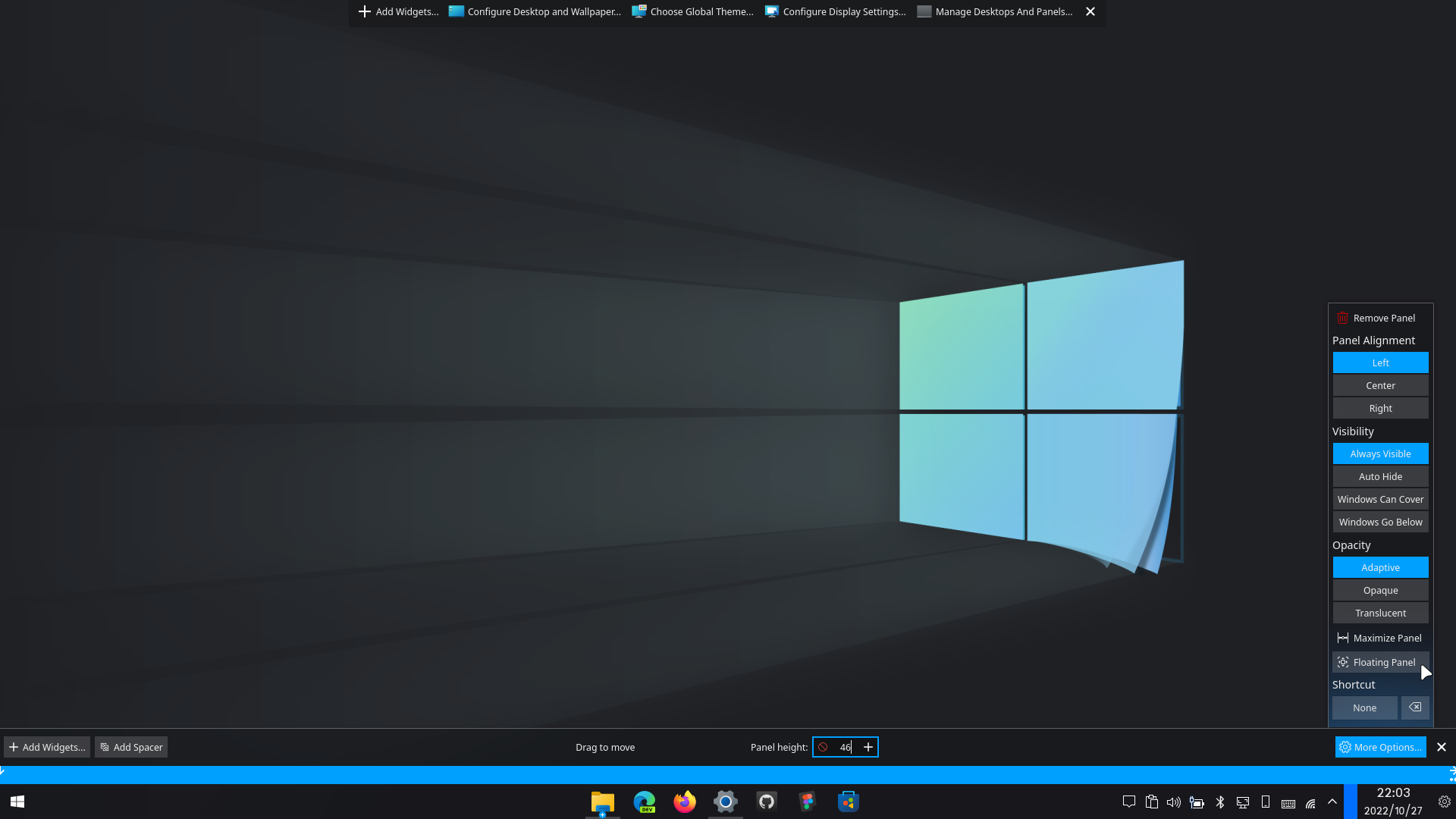The height and width of the screenshot is (819, 1456).
Task: Close the top desktop edit toolbar
Action: pos(1090,11)
